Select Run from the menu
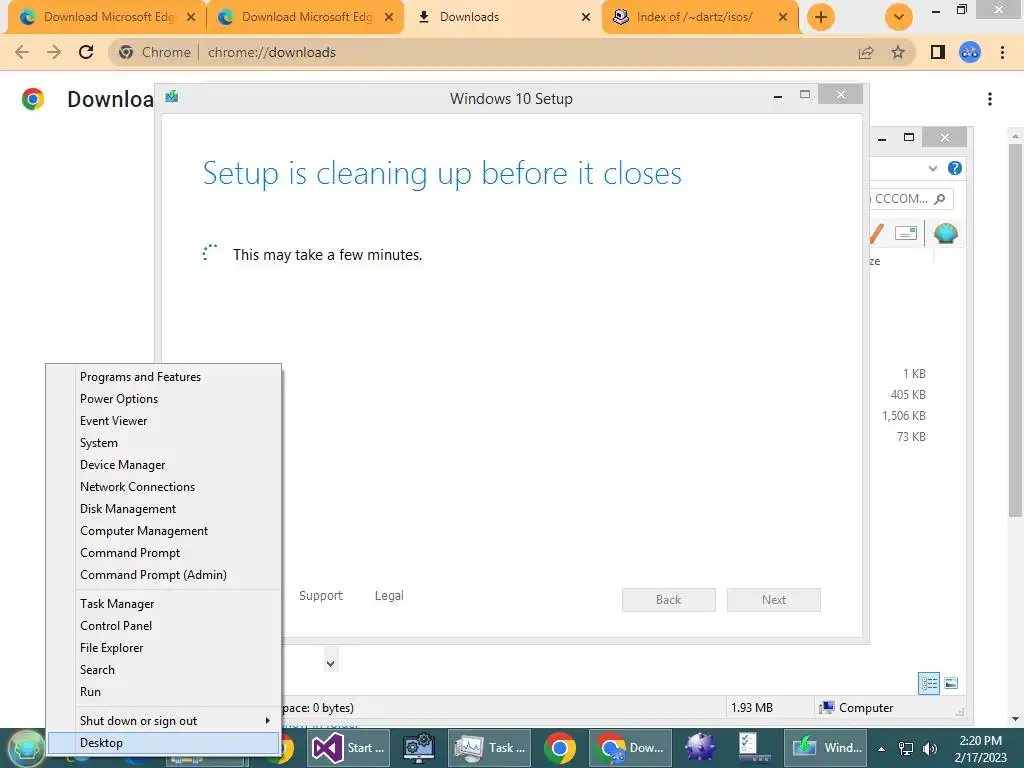The height and width of the screenshot is (768, 1024). [x=163, y=692]
